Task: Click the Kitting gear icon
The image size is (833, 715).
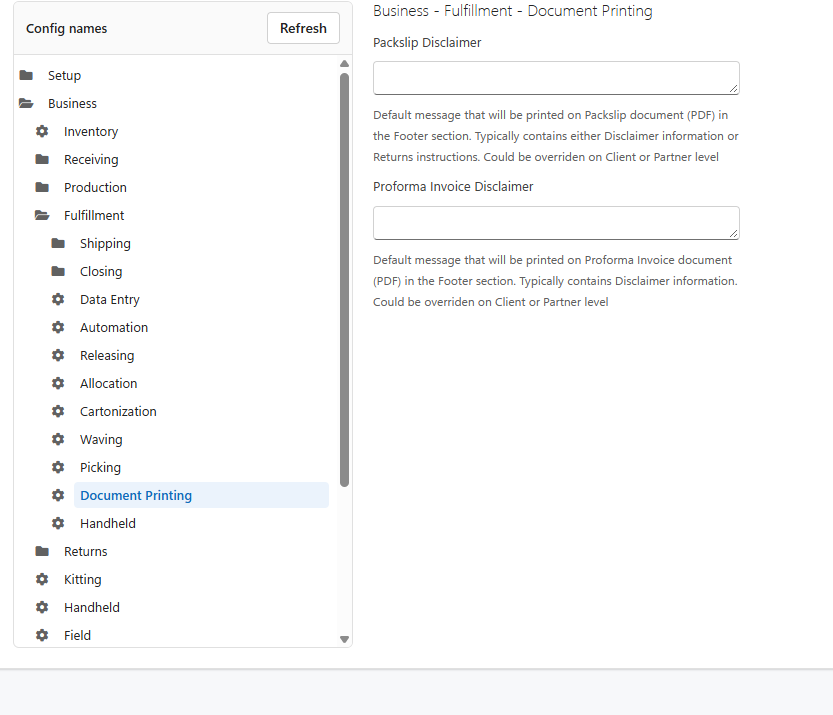Action: tap(42, 580)
